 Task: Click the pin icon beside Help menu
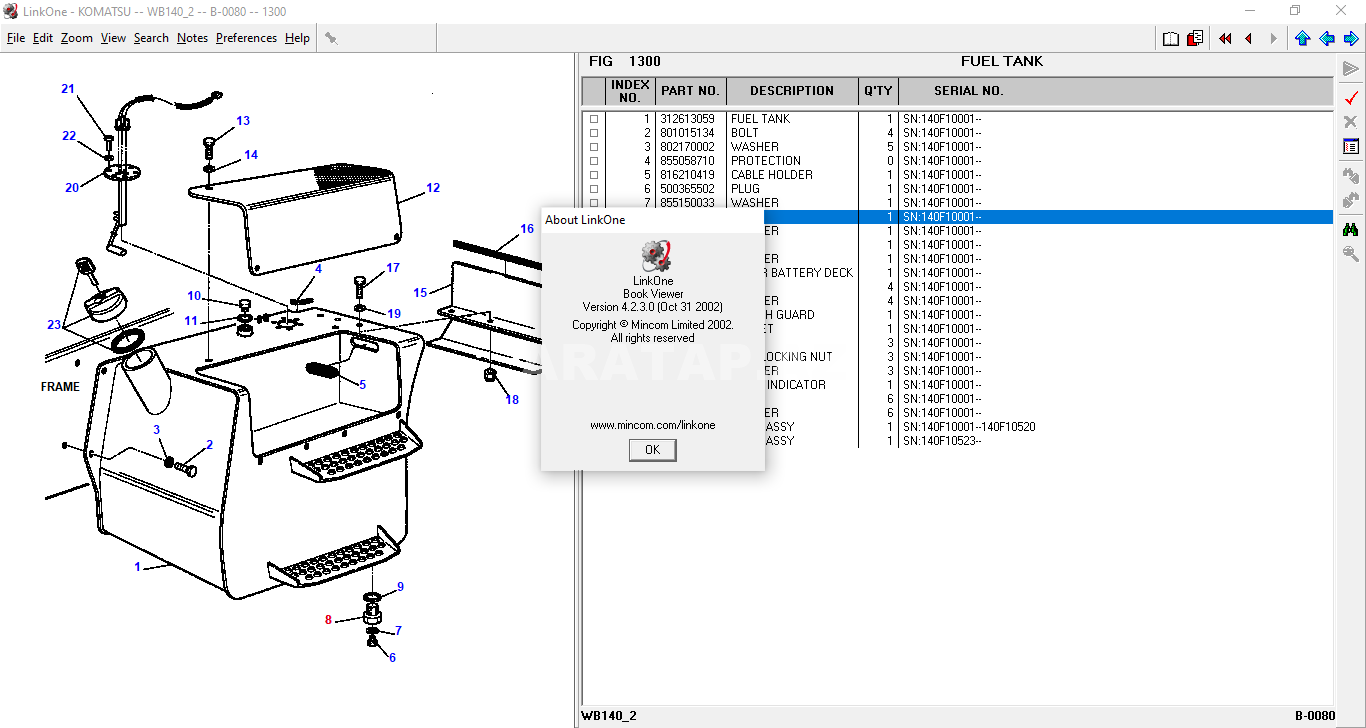point(331,38)
